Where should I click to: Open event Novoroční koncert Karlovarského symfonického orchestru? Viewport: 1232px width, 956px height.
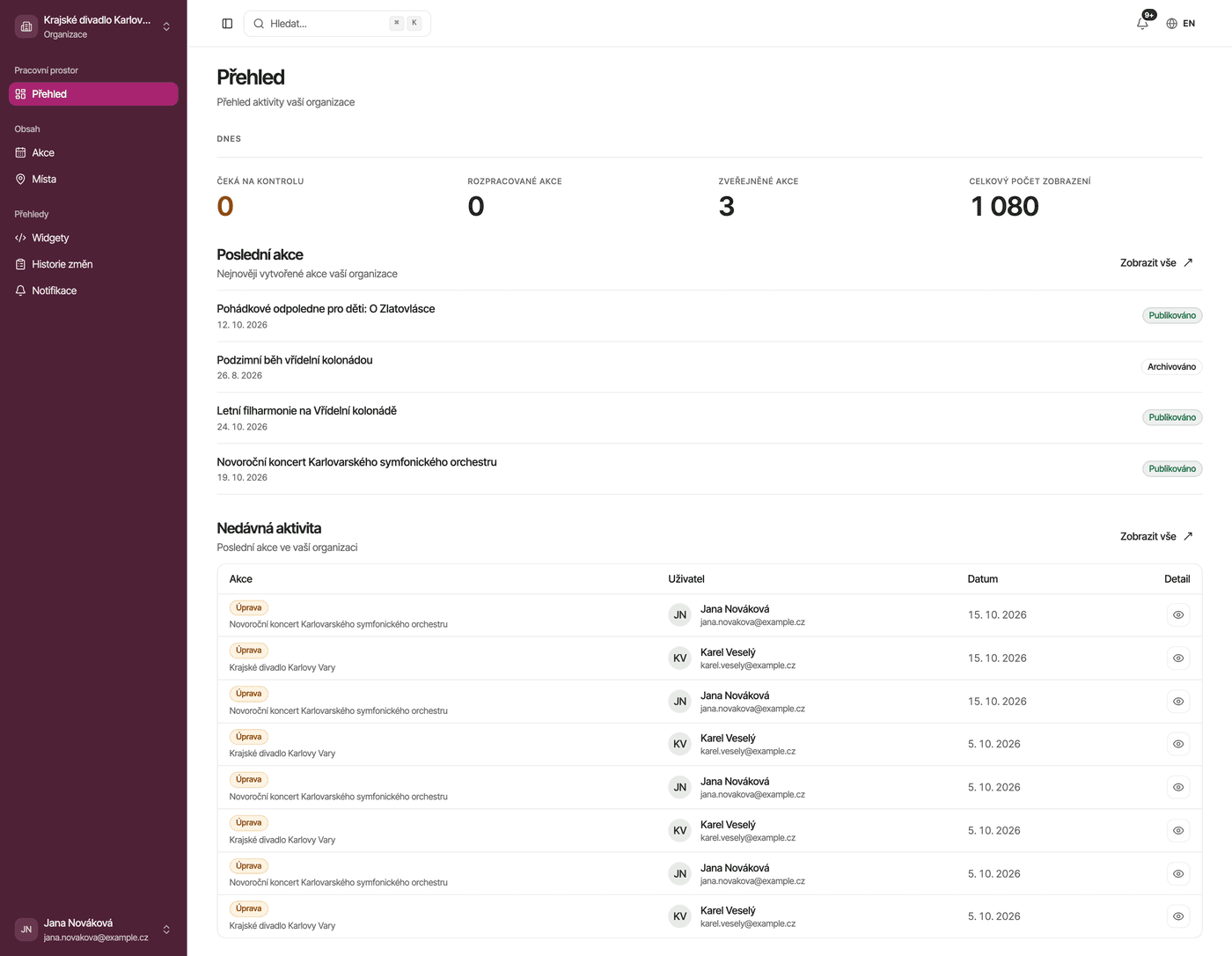click(357, 462)
